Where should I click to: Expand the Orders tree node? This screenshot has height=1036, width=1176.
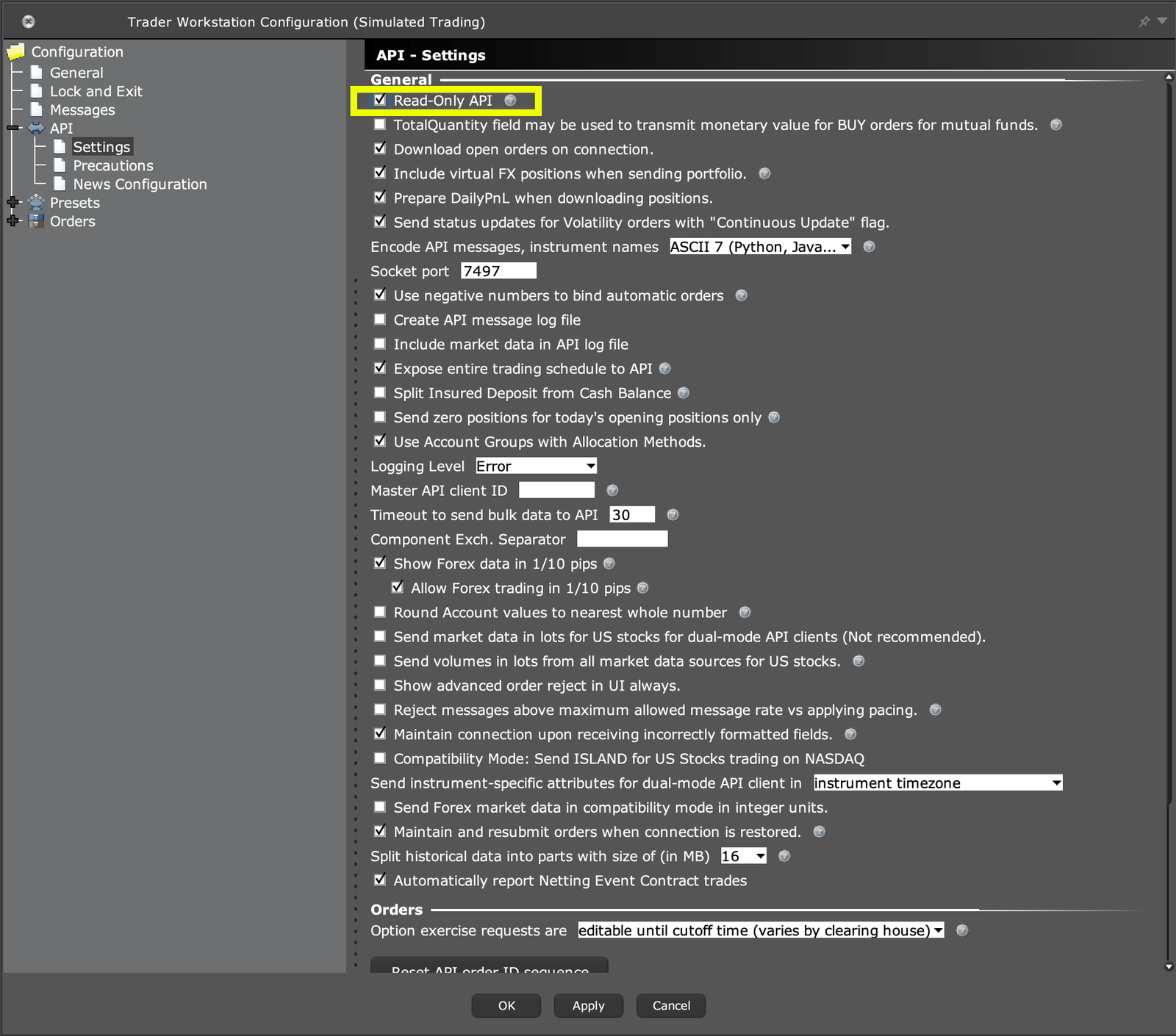pos(13,220)
